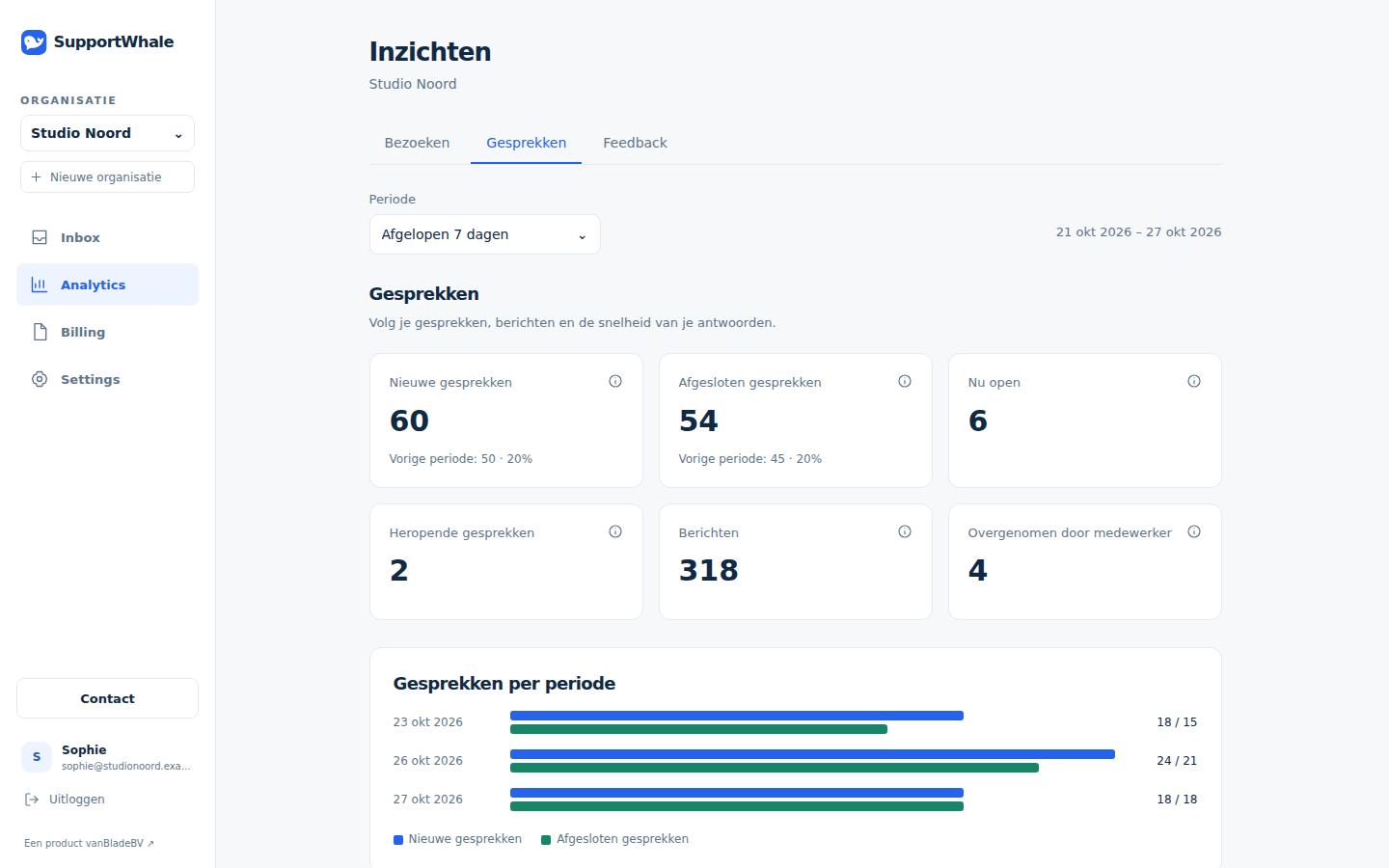
Task: Show info for Afgesloten gesprekken card
Action: (905, 381)
